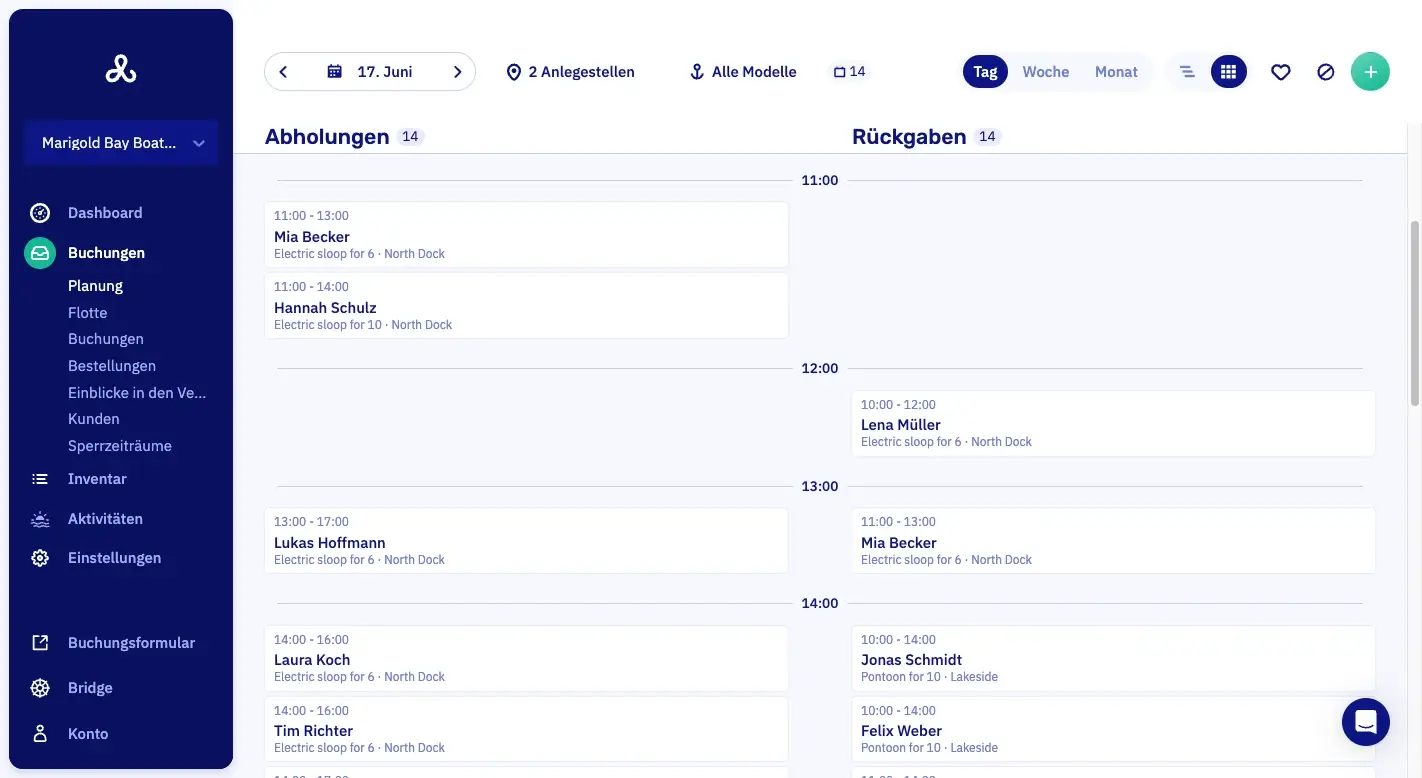This screenshot has width=1422, height=778.
Task: Add new booking with plus button
Action: point(1370,72)
